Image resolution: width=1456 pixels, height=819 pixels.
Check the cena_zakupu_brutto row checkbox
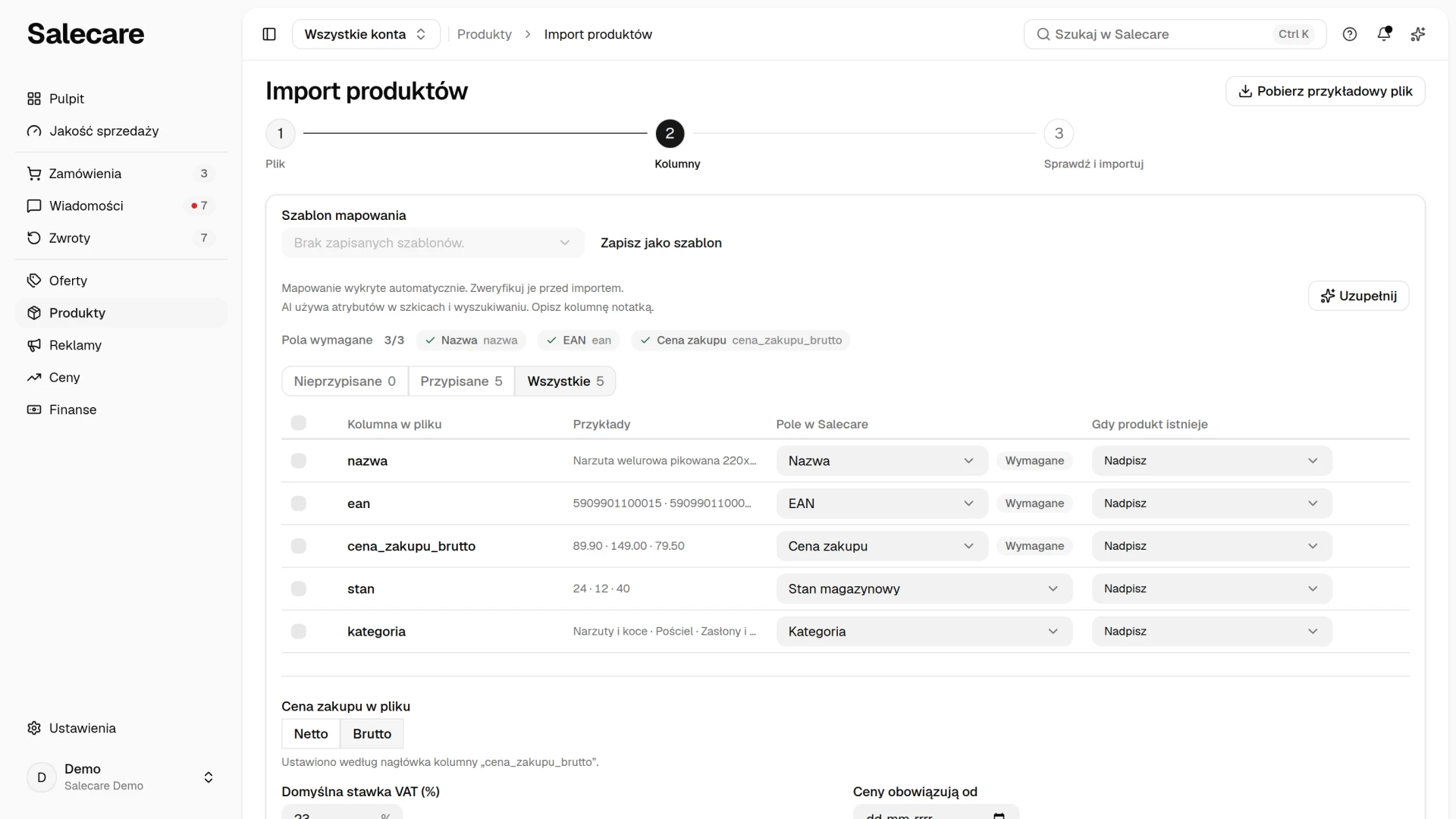click(299, 546)
